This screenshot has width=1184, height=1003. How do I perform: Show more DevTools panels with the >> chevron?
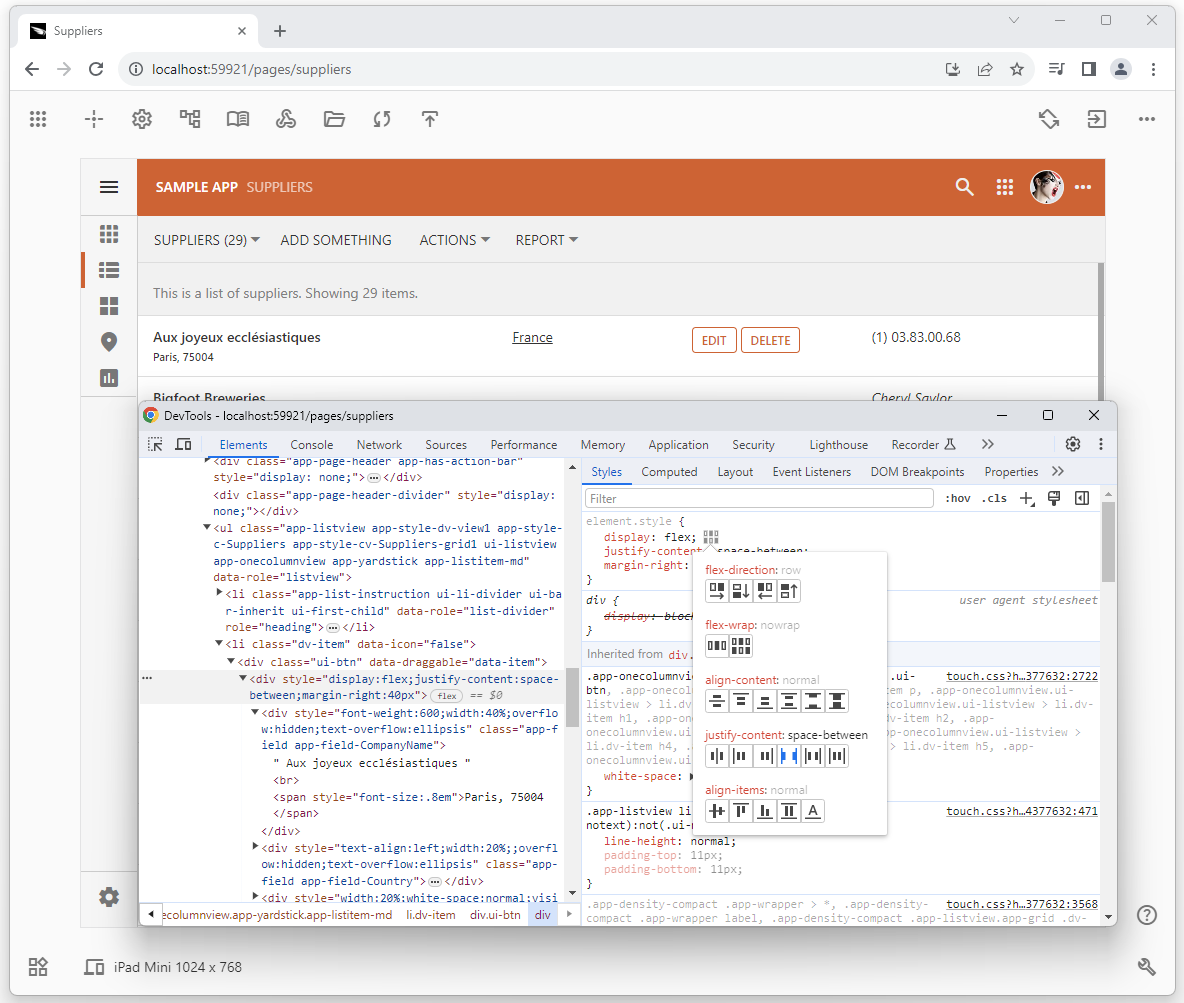click(988, 444)
